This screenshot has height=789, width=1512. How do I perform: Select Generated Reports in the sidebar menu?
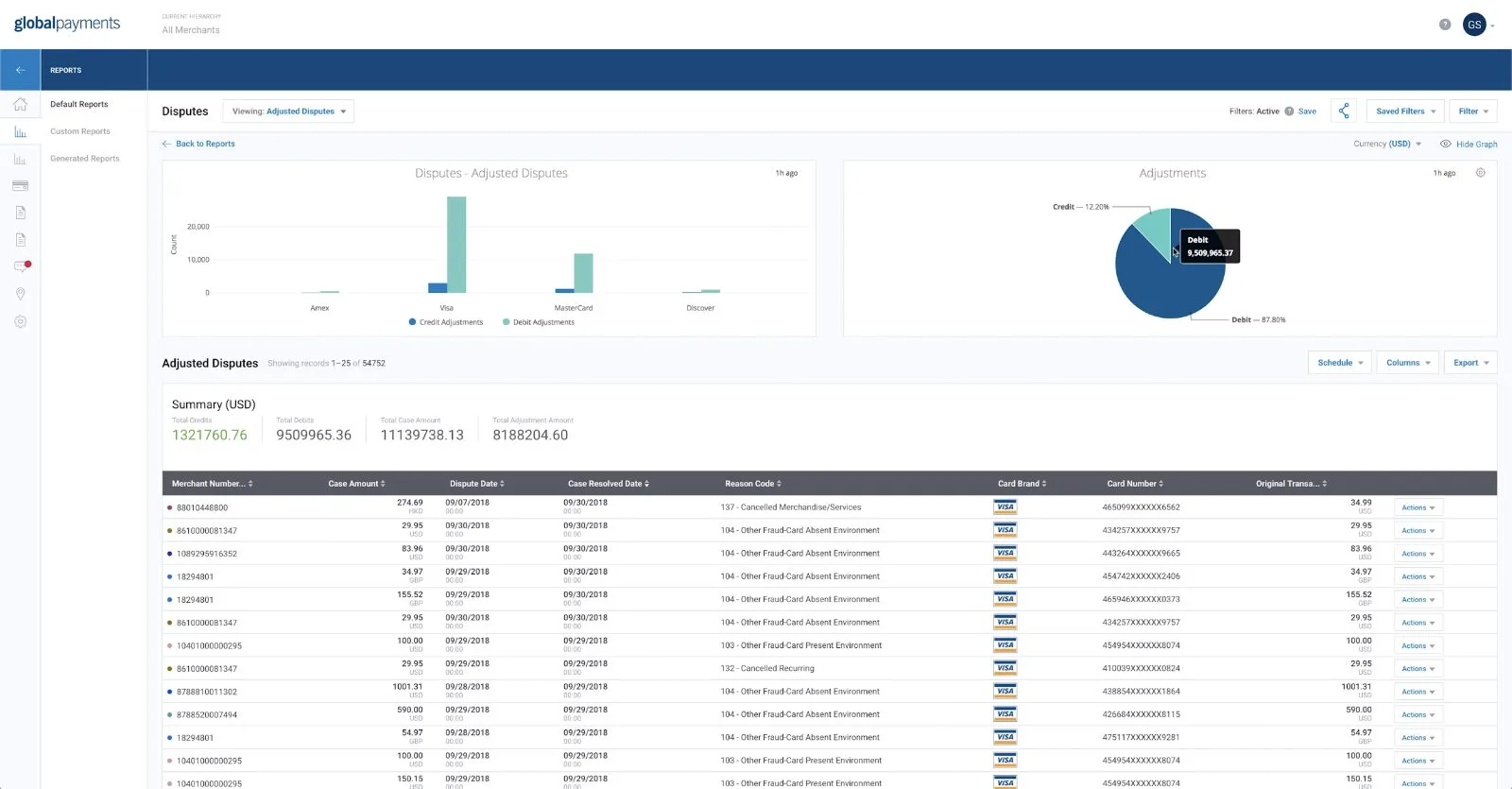(x=85, y=159)
